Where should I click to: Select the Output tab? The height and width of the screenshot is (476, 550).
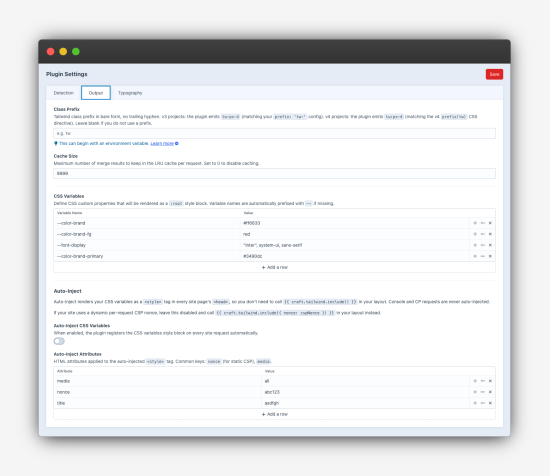point(96,93)
